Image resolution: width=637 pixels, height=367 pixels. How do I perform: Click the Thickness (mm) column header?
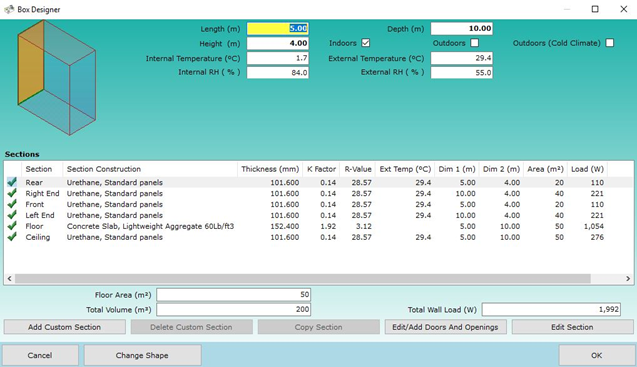tap(270, 169)
